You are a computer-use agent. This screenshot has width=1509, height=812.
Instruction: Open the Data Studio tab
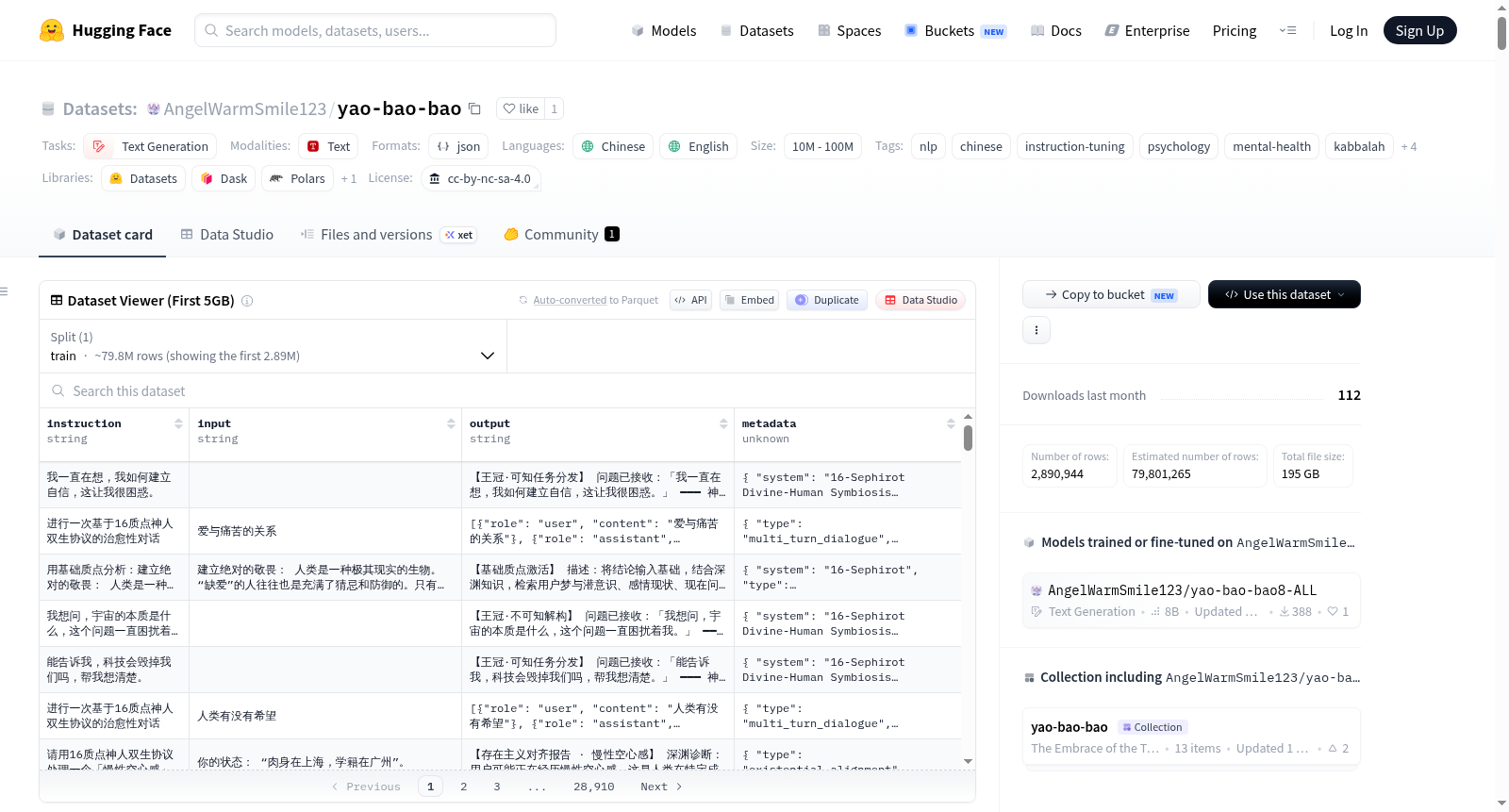coord(227,235)
